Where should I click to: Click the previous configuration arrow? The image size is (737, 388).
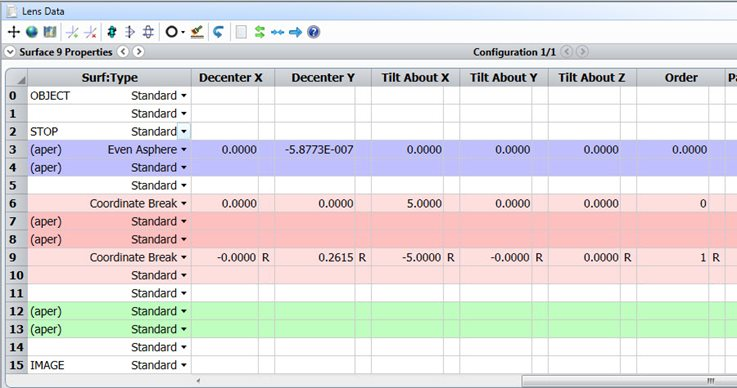pos(567,52)
